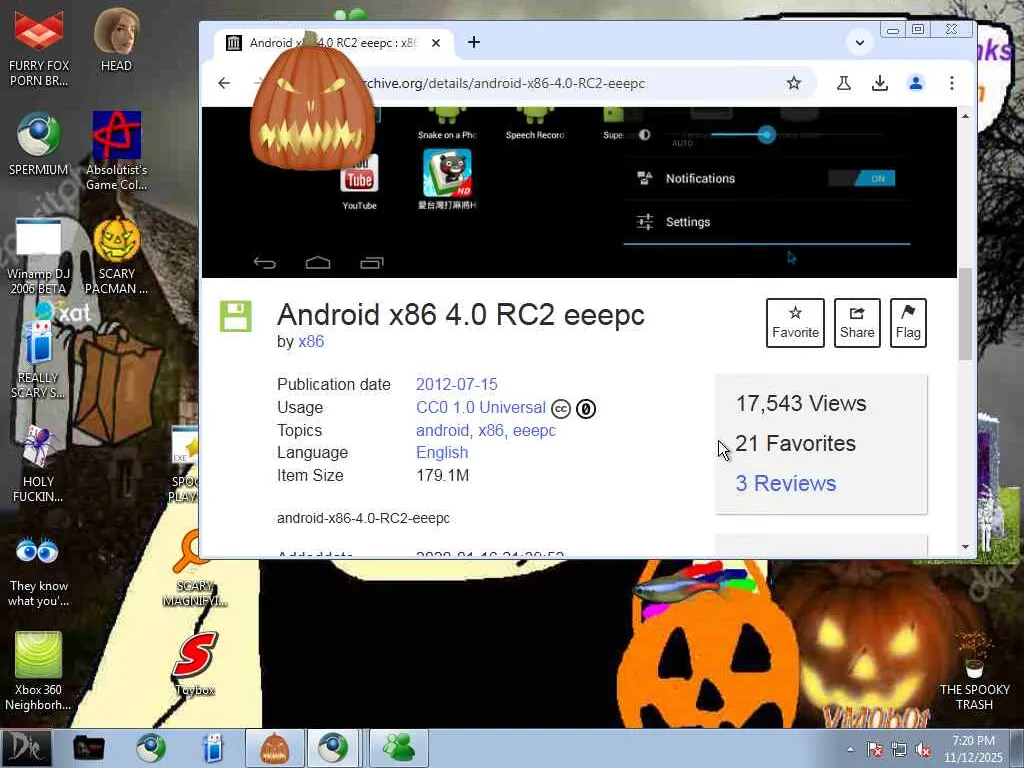Open a new browser tab
This screenshot has height=768, width=1024.
pos(474,42)
